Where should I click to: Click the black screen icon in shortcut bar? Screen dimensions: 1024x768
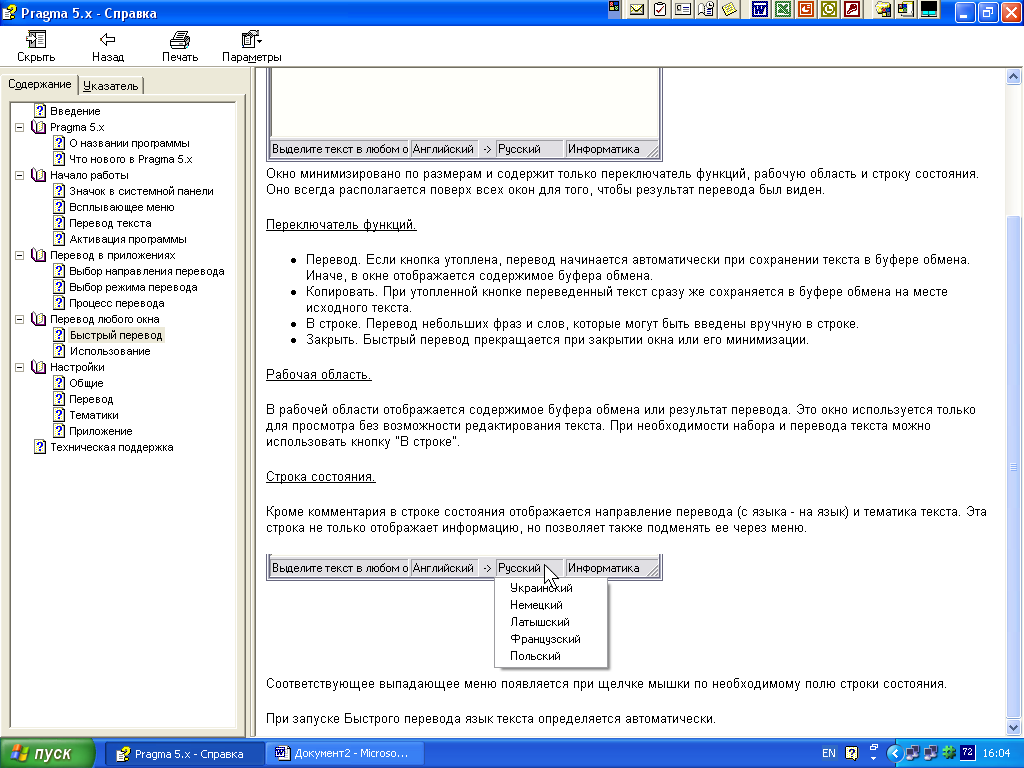point(929,10)
